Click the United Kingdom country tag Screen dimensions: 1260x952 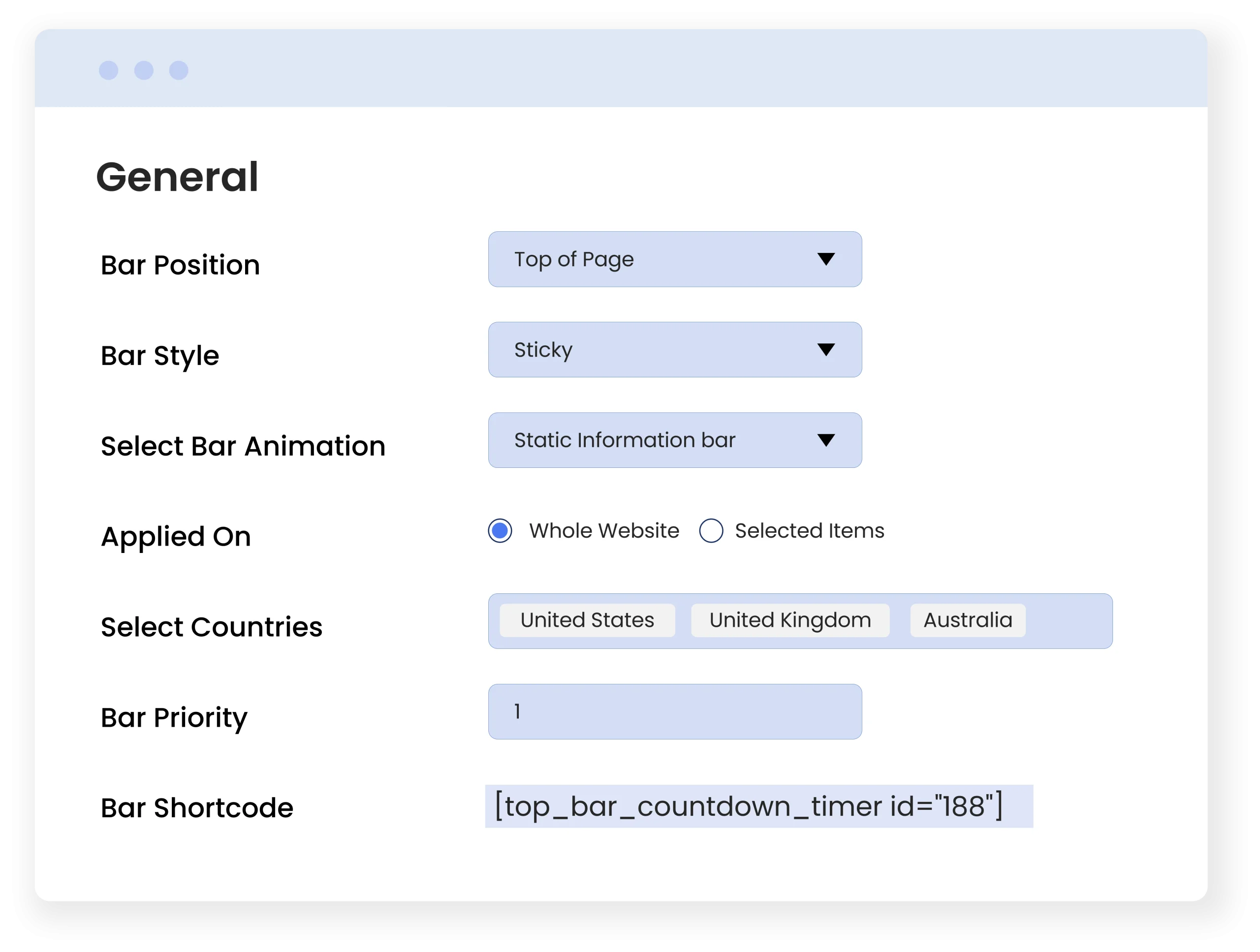(789, 620)
